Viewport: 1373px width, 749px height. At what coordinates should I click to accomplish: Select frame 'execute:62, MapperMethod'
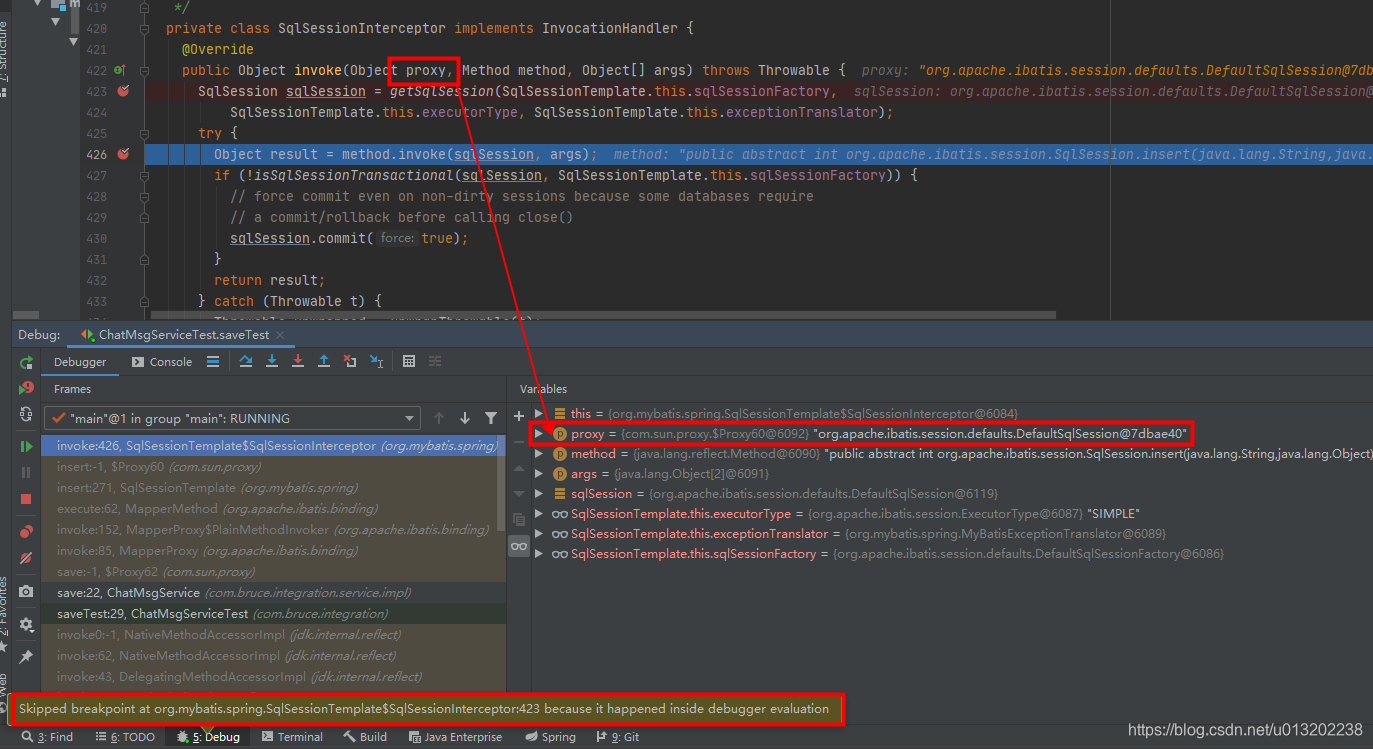(x=269, y=509)
